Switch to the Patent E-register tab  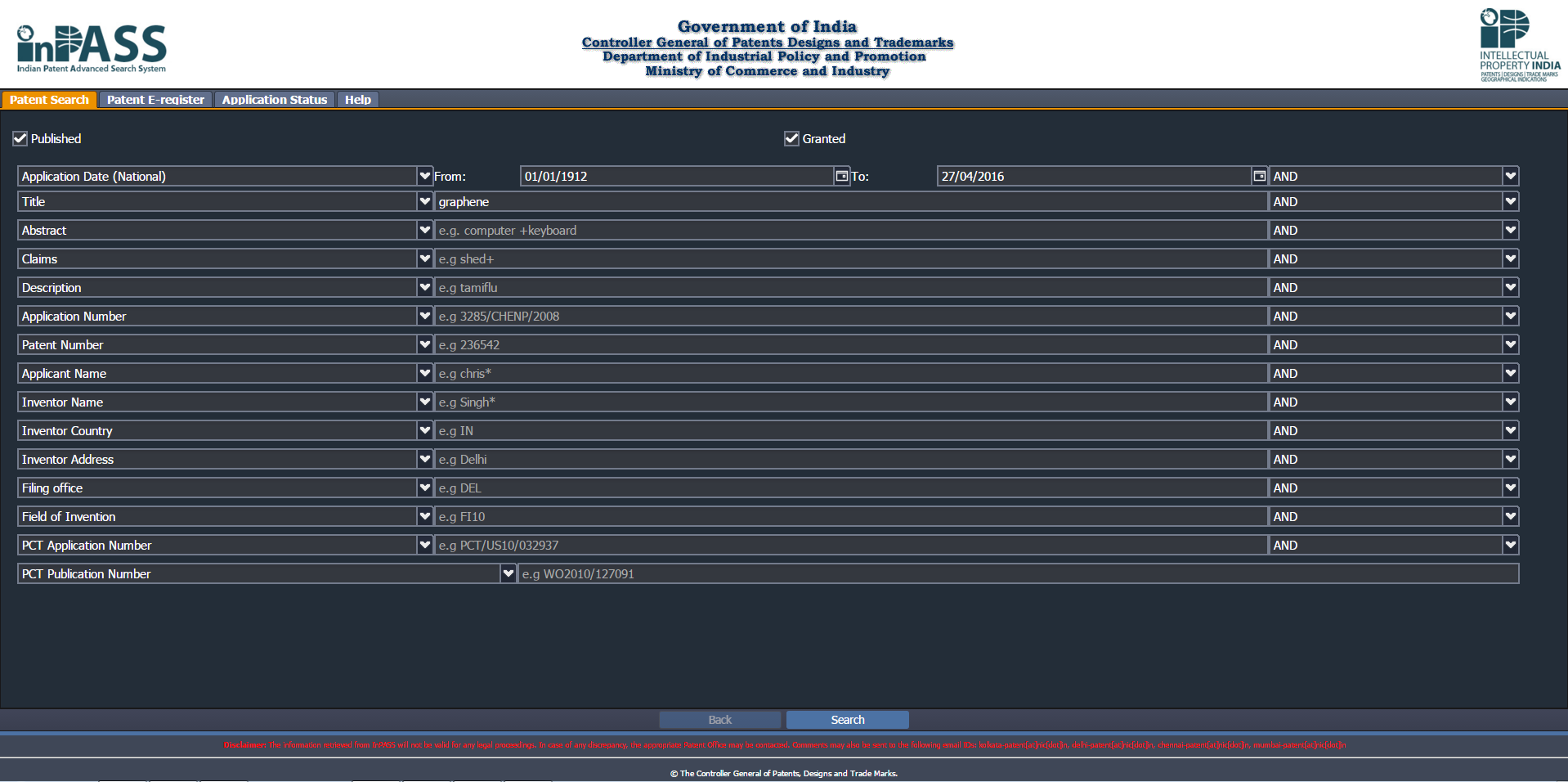click(x=155, y=100)
